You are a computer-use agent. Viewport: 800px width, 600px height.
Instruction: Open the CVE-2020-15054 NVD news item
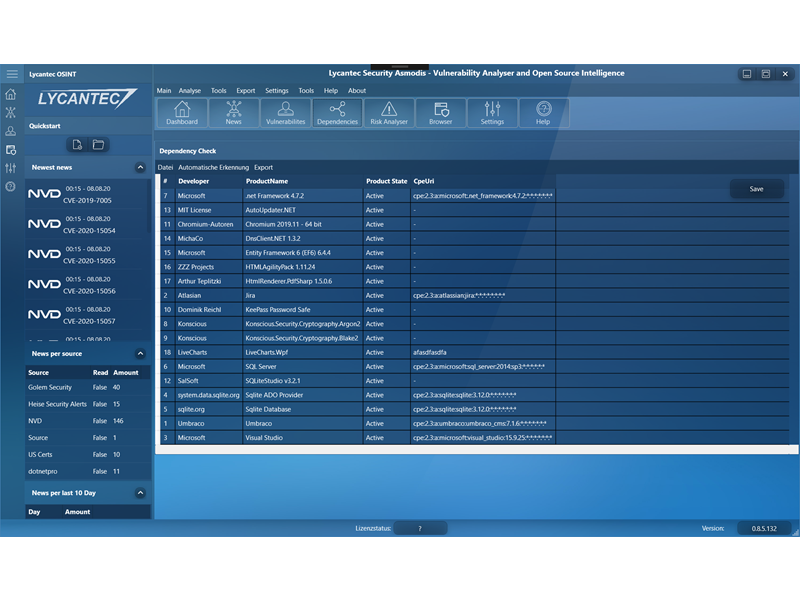tap(87, 224)
